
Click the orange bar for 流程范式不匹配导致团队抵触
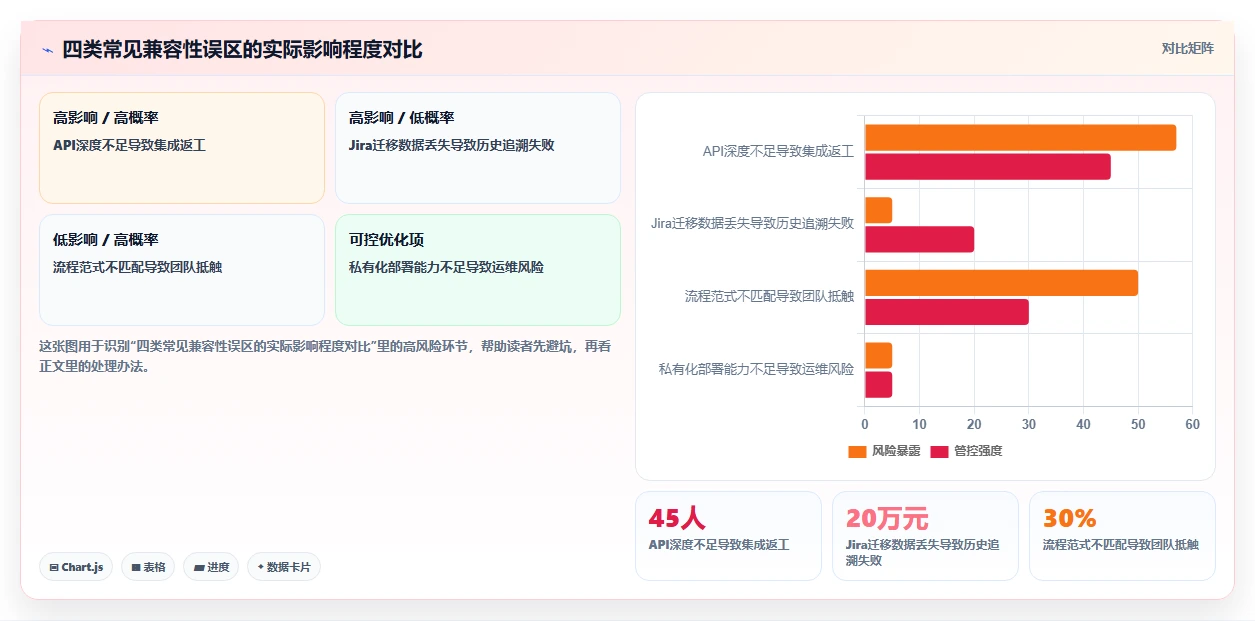tap(1001, 283)
